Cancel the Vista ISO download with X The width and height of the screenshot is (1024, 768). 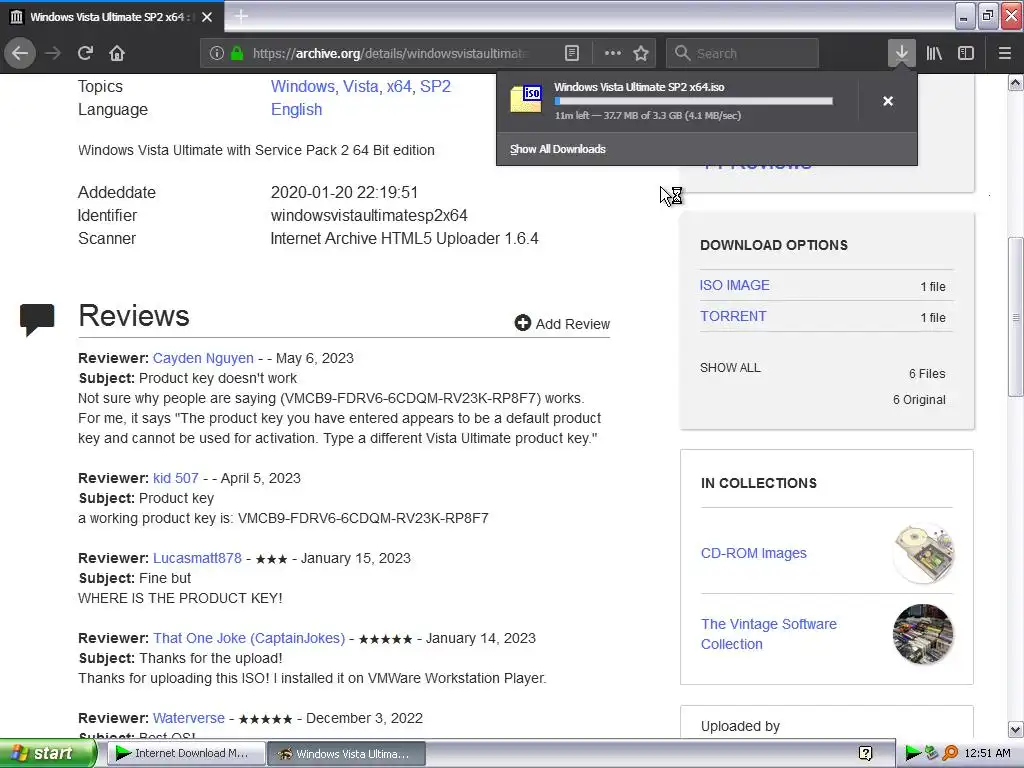pos(888,101)
